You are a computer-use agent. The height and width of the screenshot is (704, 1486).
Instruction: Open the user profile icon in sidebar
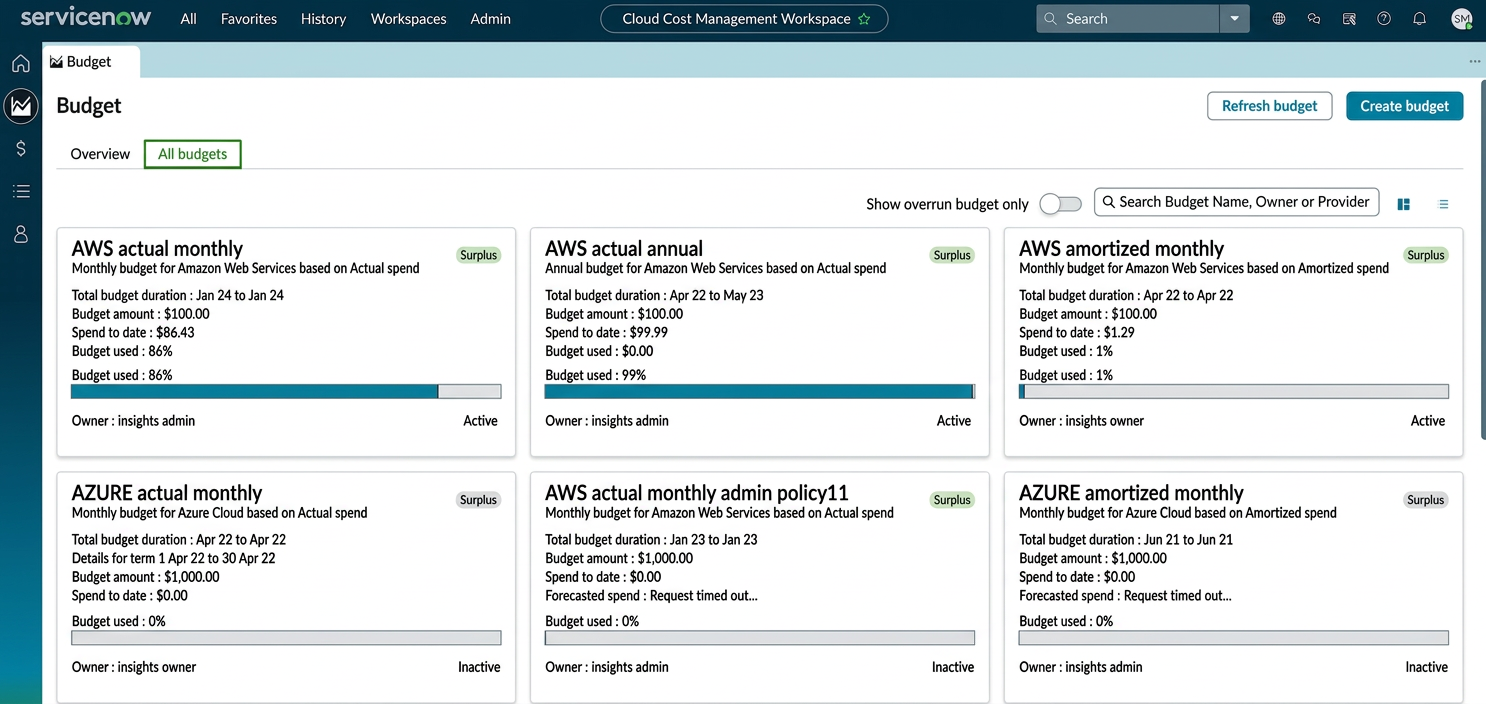[20, 234]
